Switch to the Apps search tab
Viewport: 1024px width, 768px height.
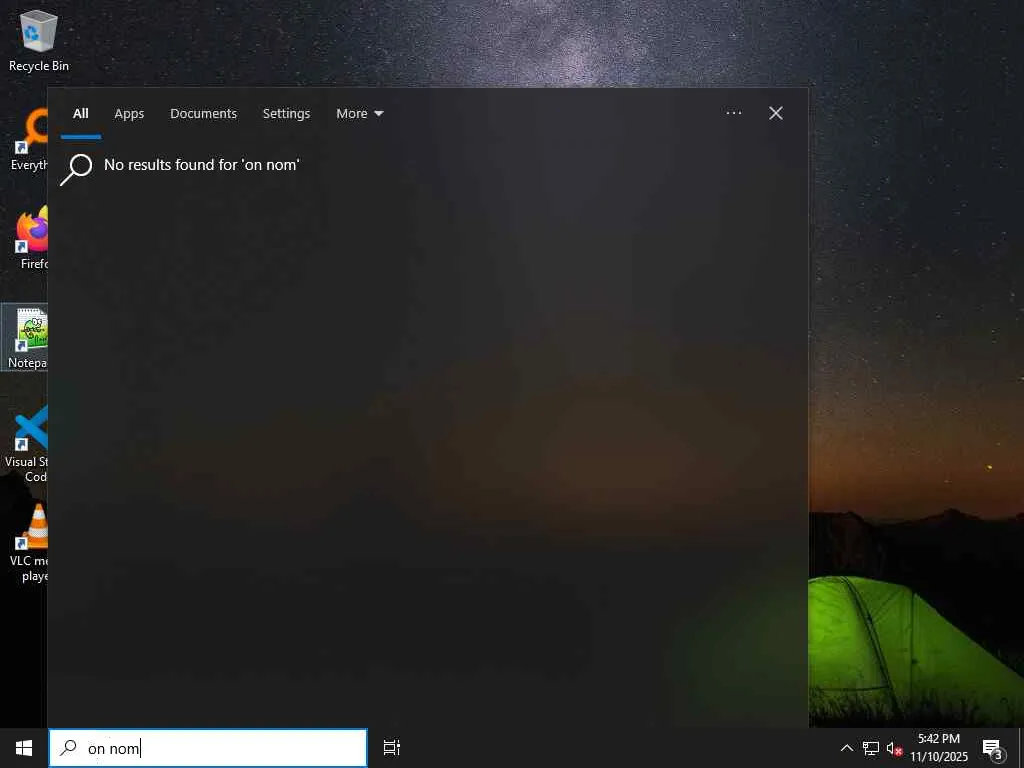[x=129, y=114]
